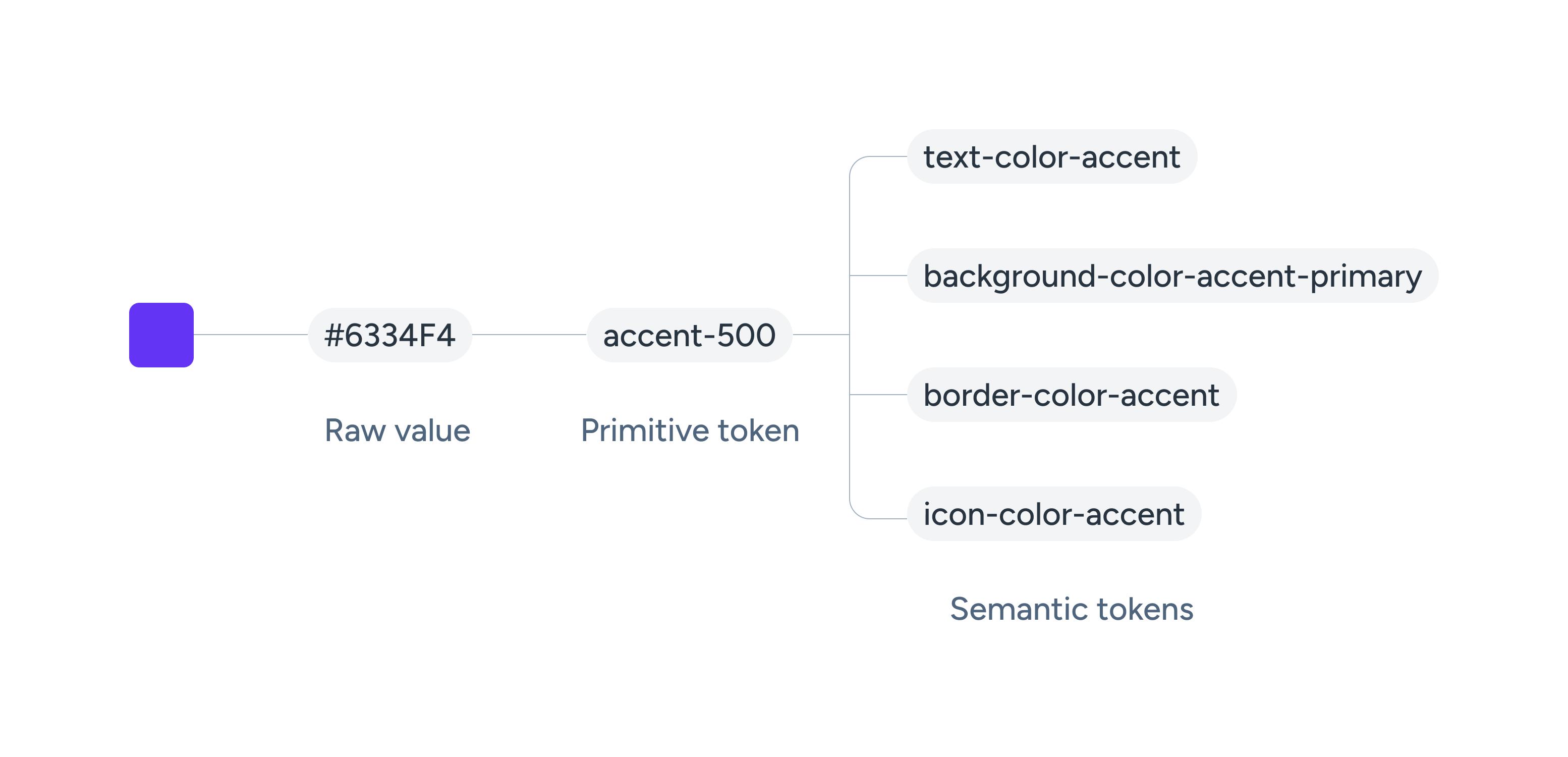Click the connector line between swatch and #6334F4

(x=251, y=335)
